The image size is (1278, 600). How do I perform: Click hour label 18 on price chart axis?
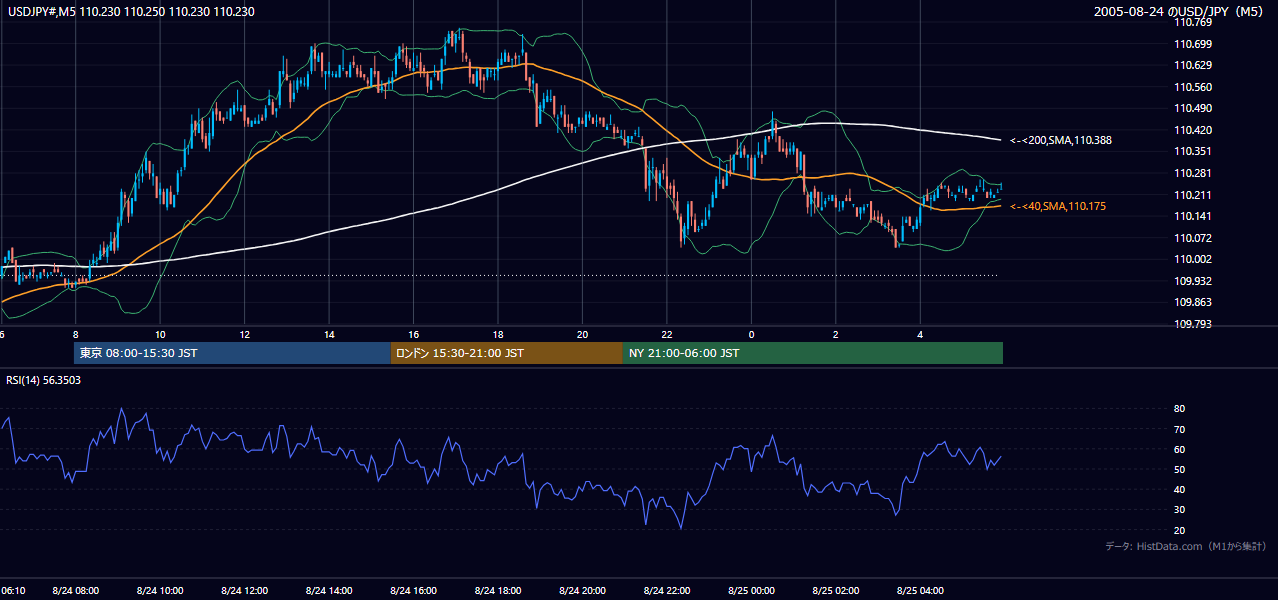point(498,335)
